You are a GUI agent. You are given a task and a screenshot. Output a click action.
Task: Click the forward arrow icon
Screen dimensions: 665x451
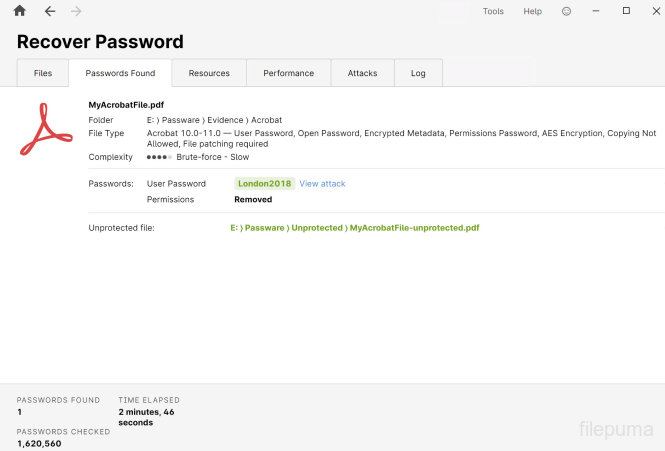coord(77,11)
